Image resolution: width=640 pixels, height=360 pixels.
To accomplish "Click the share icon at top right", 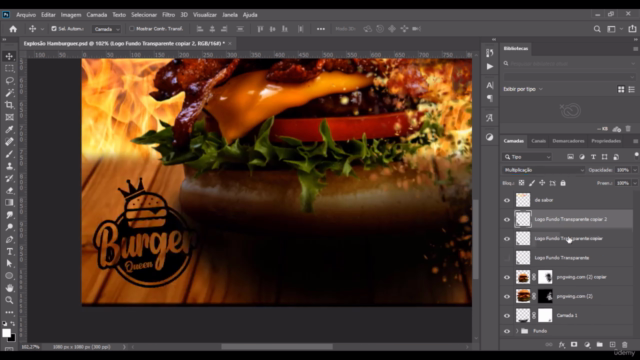I will [632, 29].
